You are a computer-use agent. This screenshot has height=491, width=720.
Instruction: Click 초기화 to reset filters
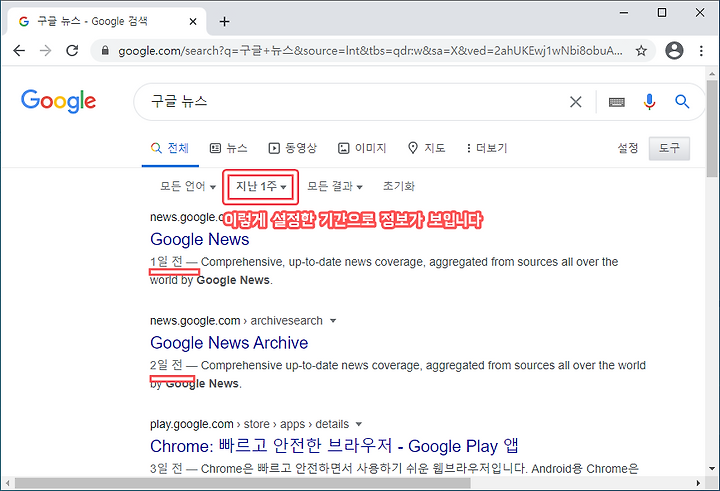click(x=399, y=186)
